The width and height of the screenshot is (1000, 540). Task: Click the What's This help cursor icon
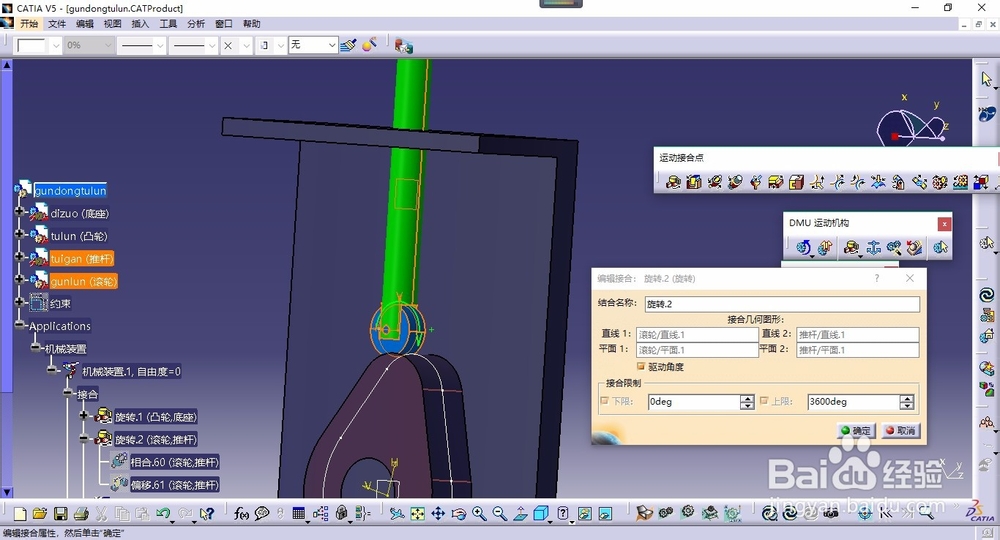pos(207,514)
